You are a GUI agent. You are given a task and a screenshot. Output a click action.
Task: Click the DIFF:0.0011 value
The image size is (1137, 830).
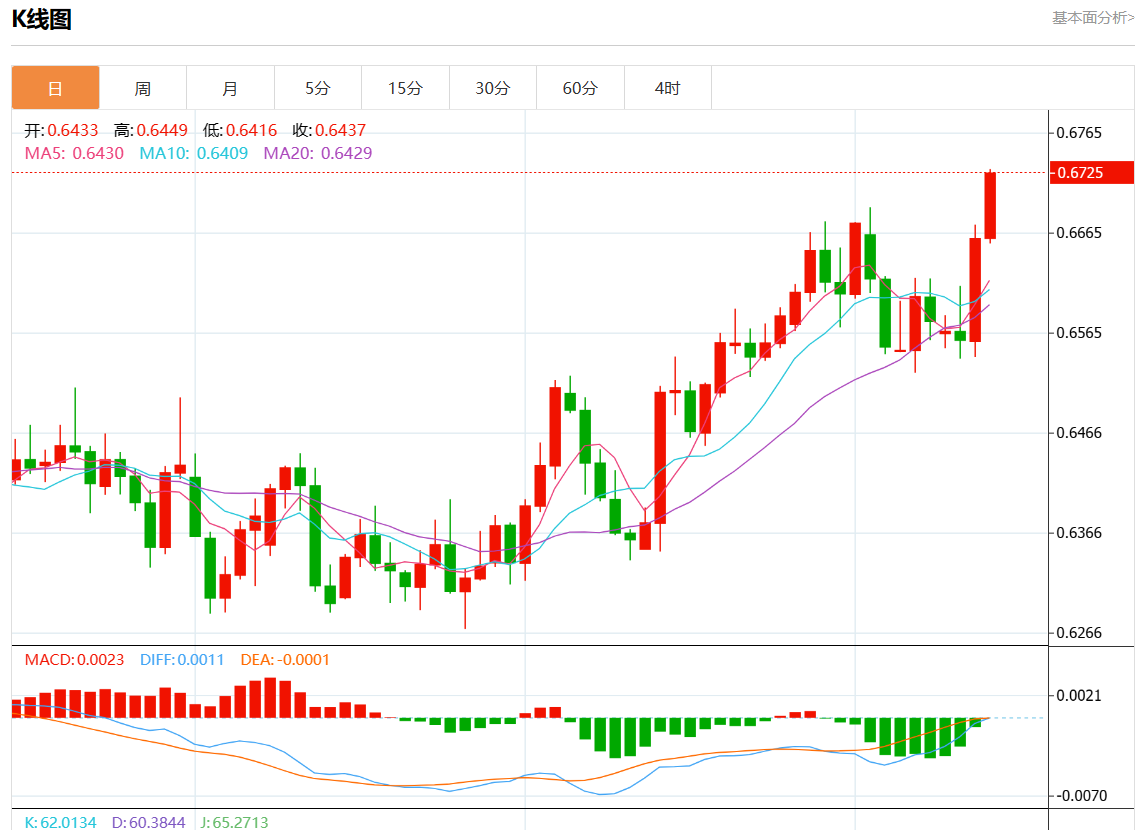pos(182,660)
